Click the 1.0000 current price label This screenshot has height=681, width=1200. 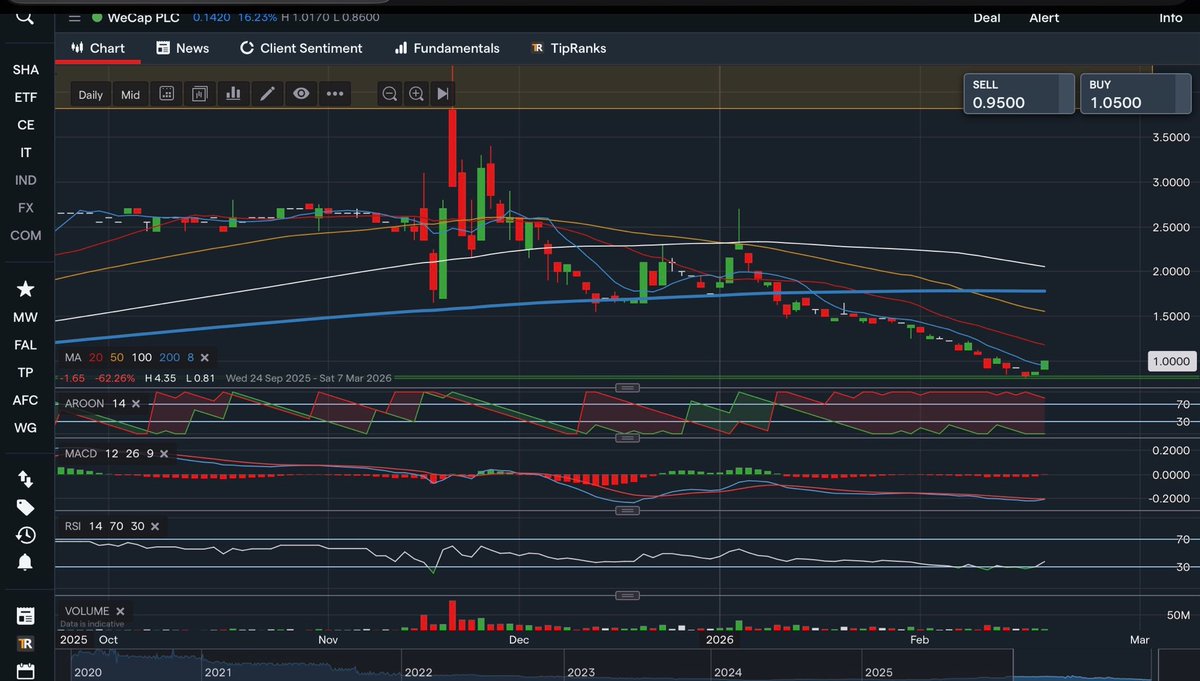coord(1169,361)
